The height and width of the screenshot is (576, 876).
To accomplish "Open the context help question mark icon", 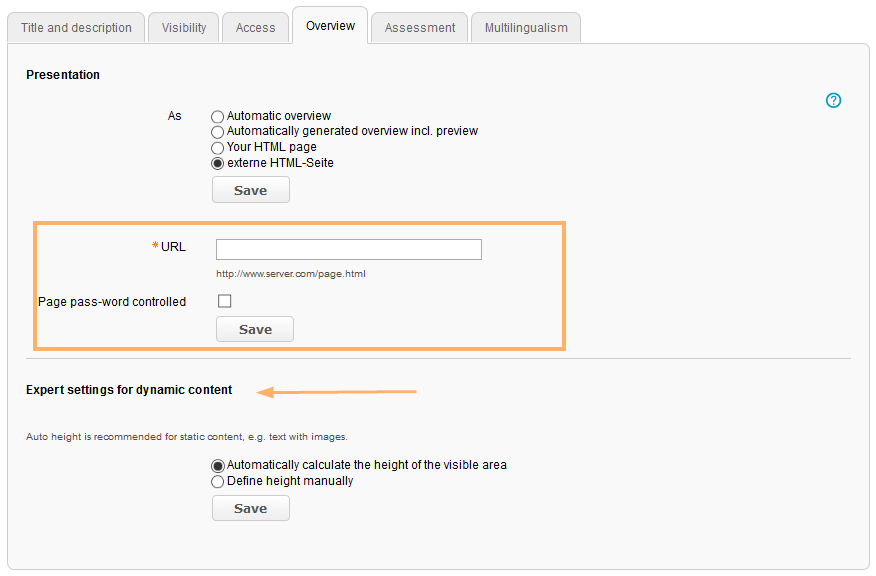I will [833, 100].
